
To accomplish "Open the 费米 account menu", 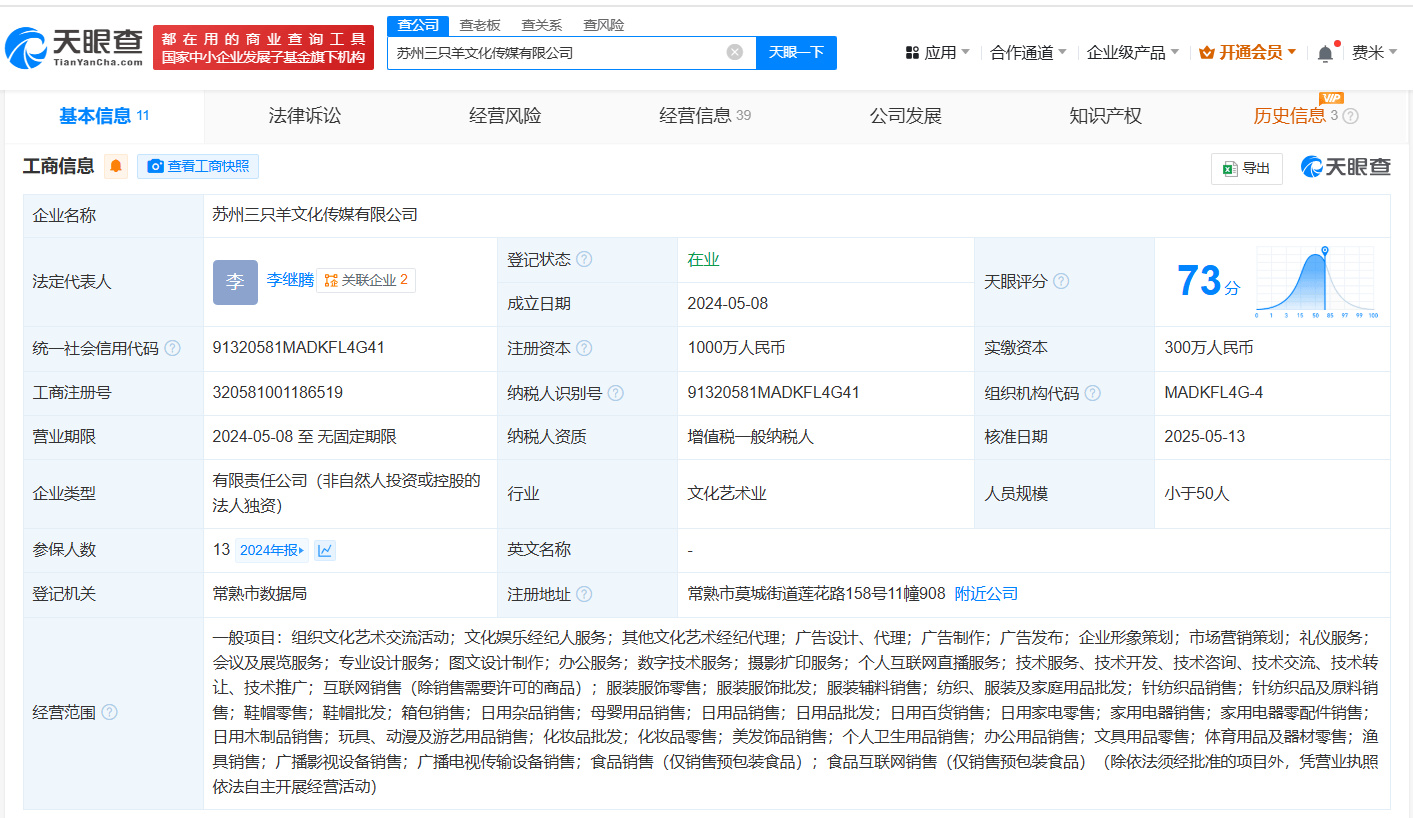I will [1375, 52].
